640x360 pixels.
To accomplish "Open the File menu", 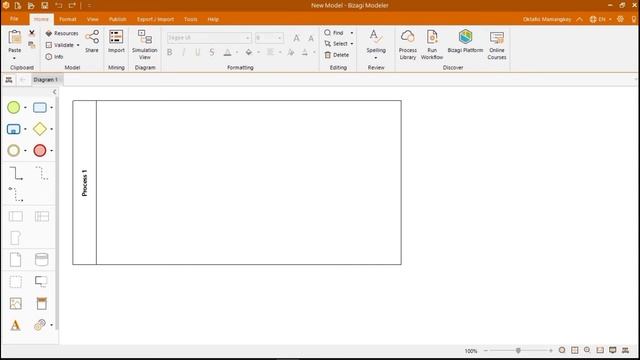I will (x=14, y=19).
